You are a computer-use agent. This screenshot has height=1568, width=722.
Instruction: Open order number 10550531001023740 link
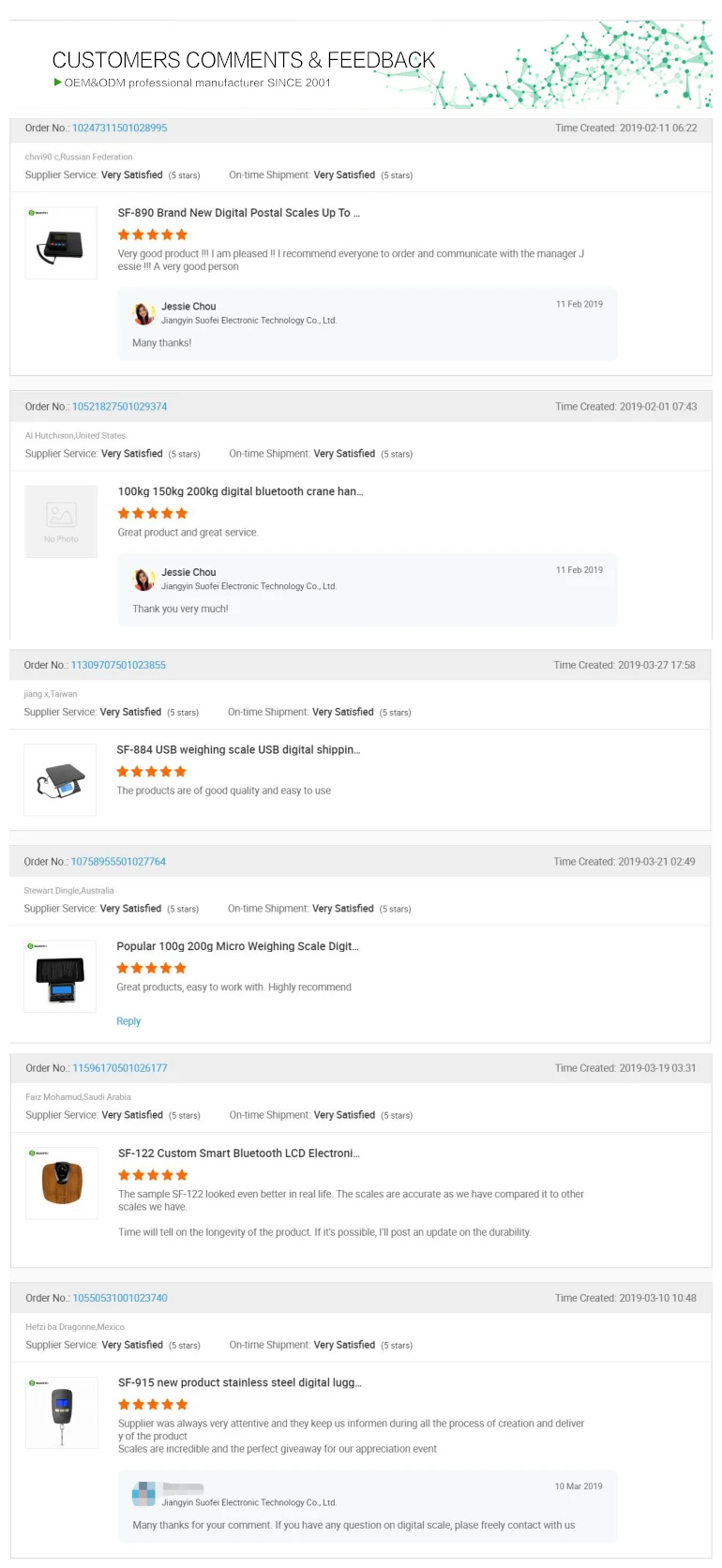point(120,1299)
